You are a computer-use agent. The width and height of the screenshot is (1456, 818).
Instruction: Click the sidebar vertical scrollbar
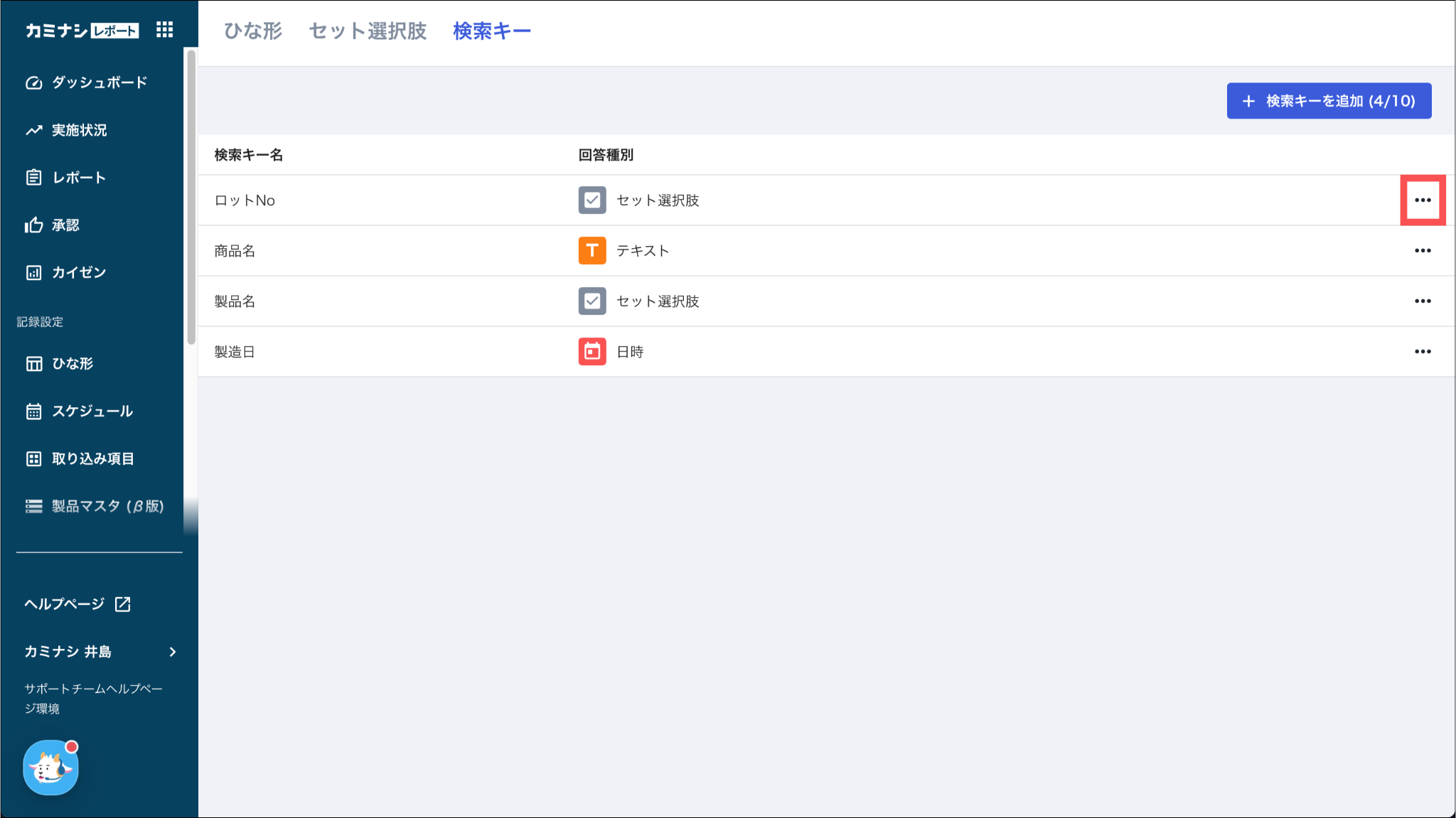tap(191, 195)
